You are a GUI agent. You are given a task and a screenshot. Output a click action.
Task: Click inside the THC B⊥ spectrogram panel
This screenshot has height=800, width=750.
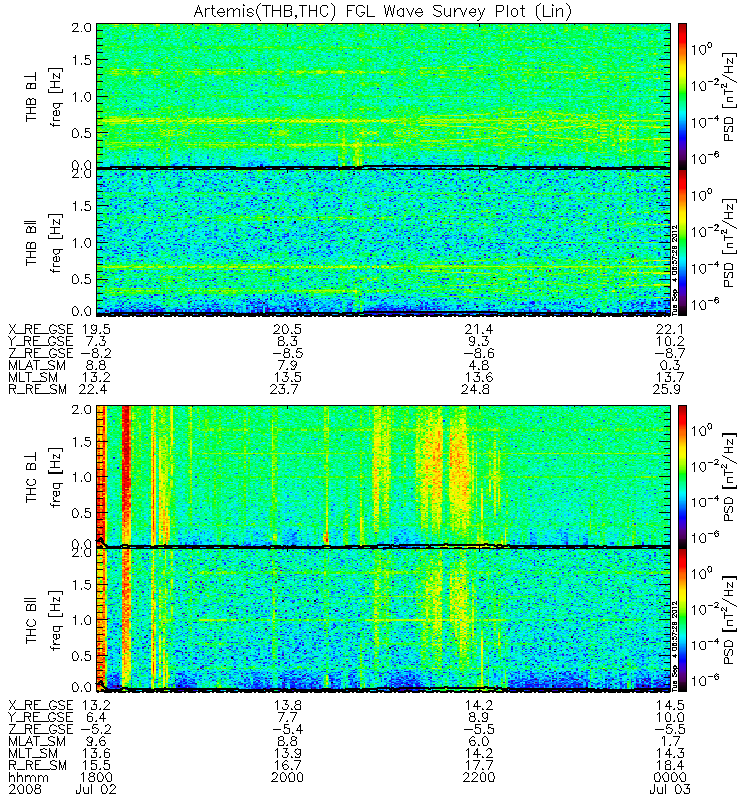pos(383,476)
